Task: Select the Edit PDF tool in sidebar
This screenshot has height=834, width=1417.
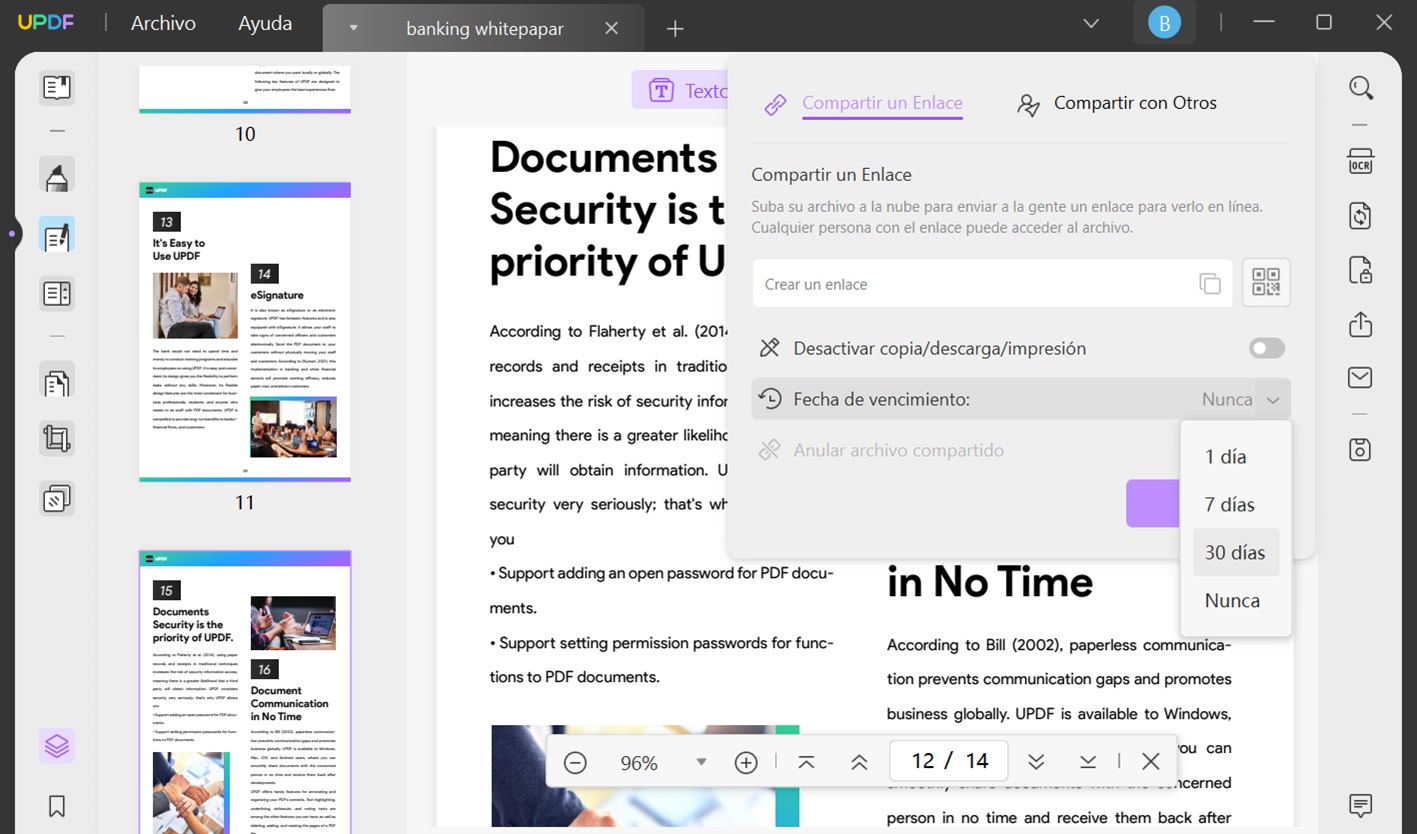Action: (x=57, y=235)
